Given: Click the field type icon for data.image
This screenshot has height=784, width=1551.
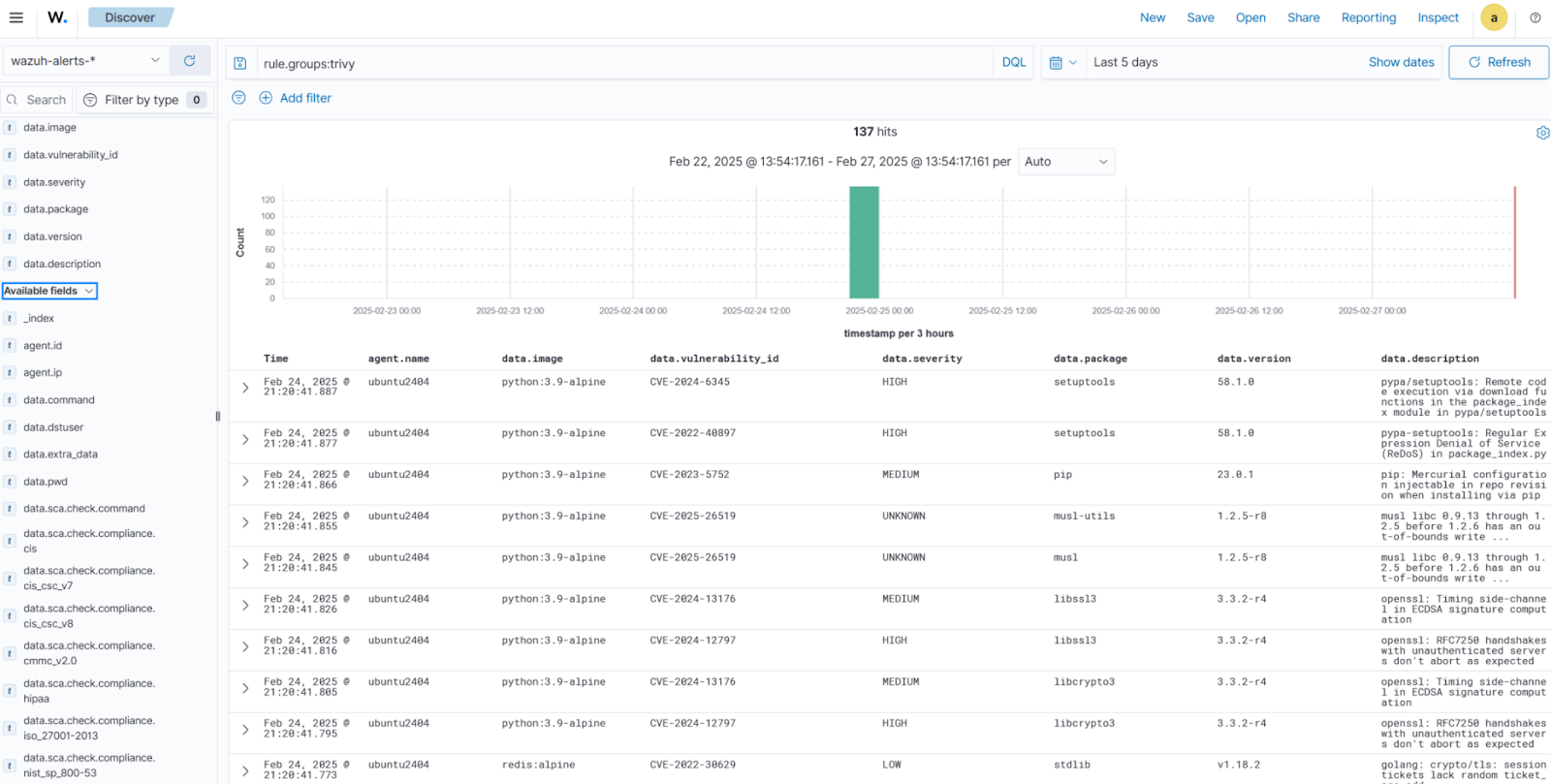Looking at the screenshot, I should coord(10,128).
